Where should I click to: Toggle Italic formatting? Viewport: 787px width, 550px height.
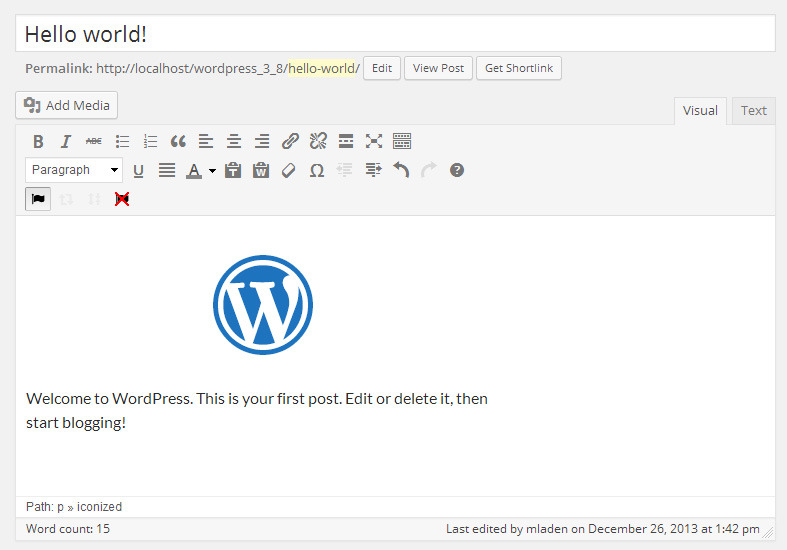click(66, 142)
